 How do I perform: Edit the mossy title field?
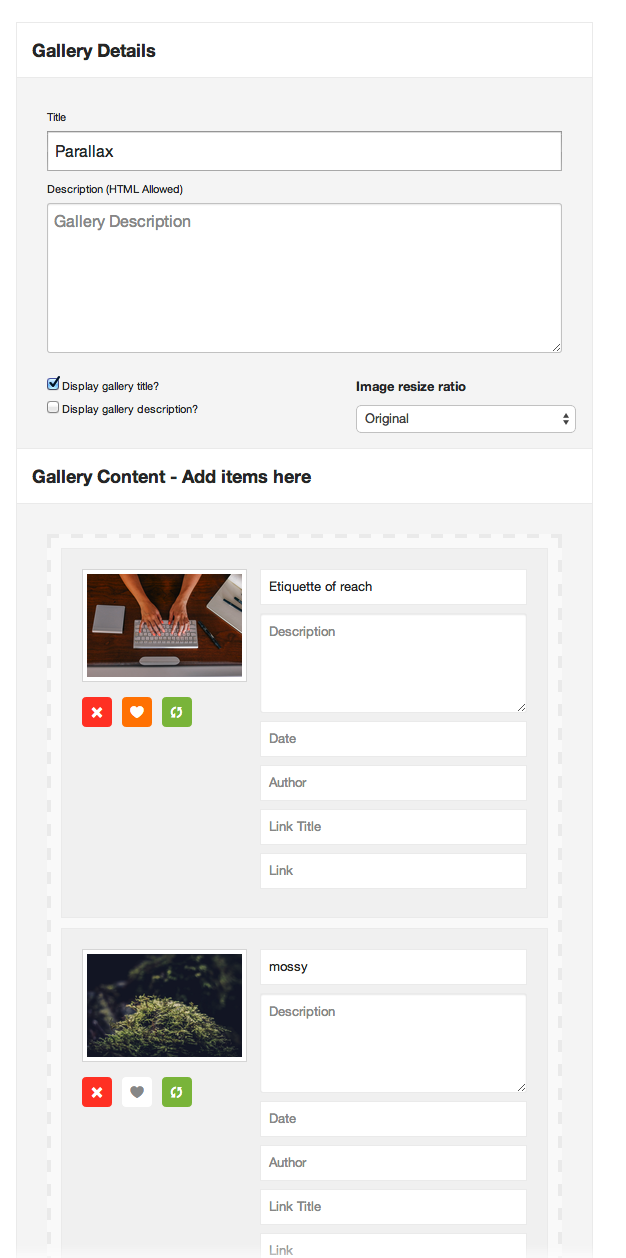click(393, 967)
